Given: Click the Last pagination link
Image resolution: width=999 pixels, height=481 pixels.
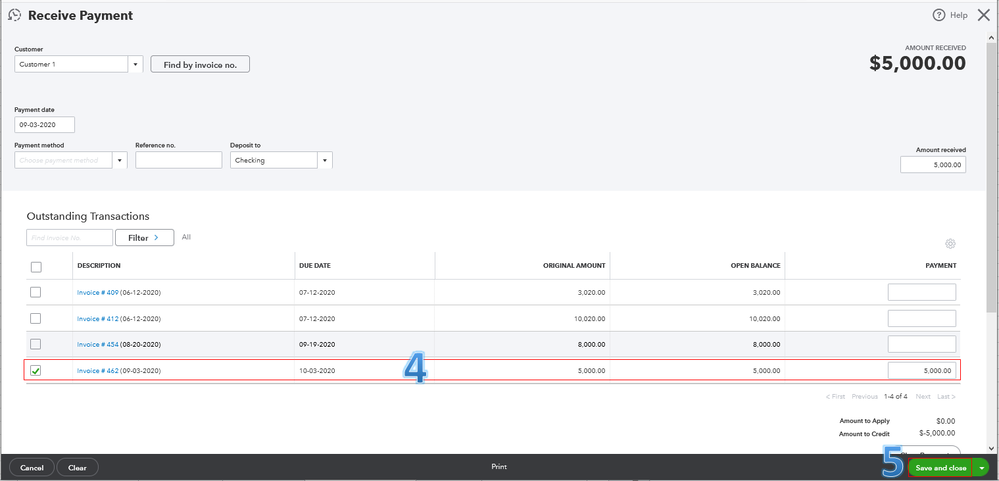Looking at the screenshot, I should pyautogui.click(x=946, y=396).
